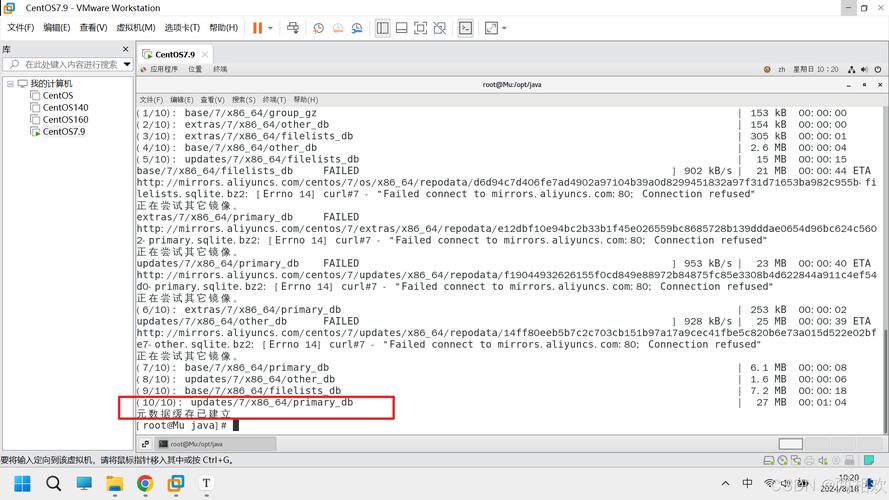Open the Windows Start menu

[x=22, y=484]
